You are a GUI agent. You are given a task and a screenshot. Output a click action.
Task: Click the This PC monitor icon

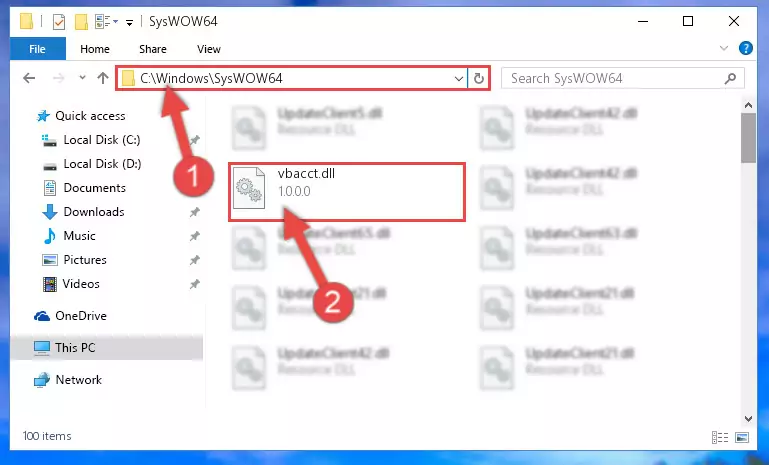[42, 348]
